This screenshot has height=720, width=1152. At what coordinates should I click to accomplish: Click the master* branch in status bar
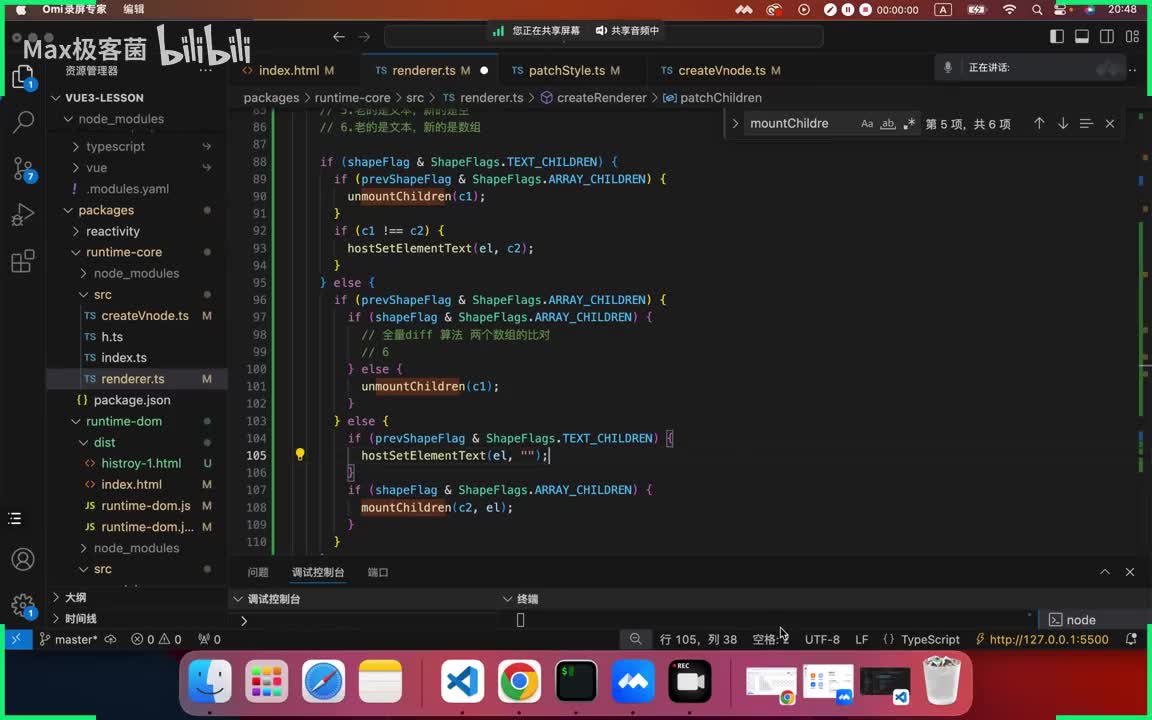click(69, 639)
